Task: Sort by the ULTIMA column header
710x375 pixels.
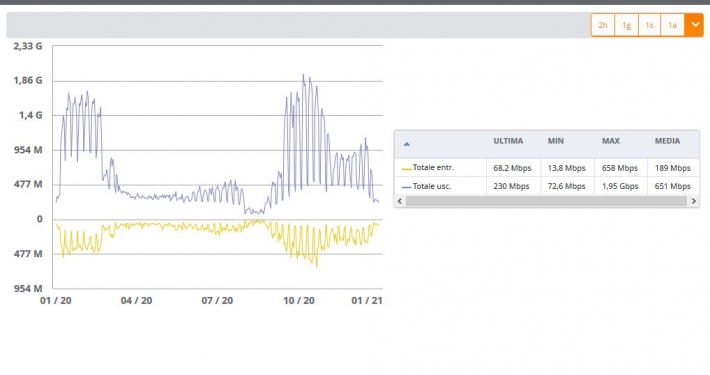Action: (x=508, y=141)
